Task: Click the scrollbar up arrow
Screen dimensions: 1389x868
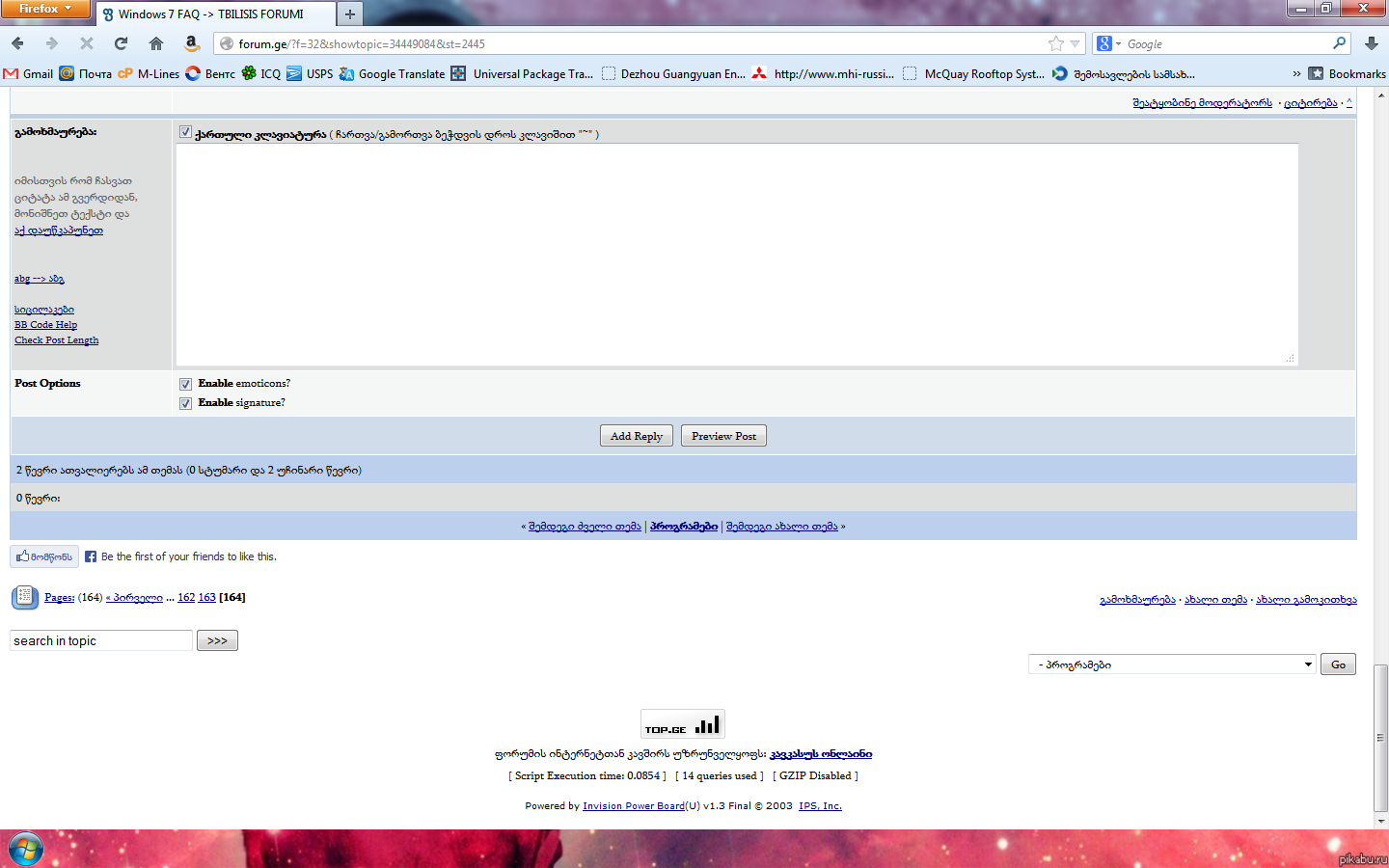Action: pos(1381,95)
